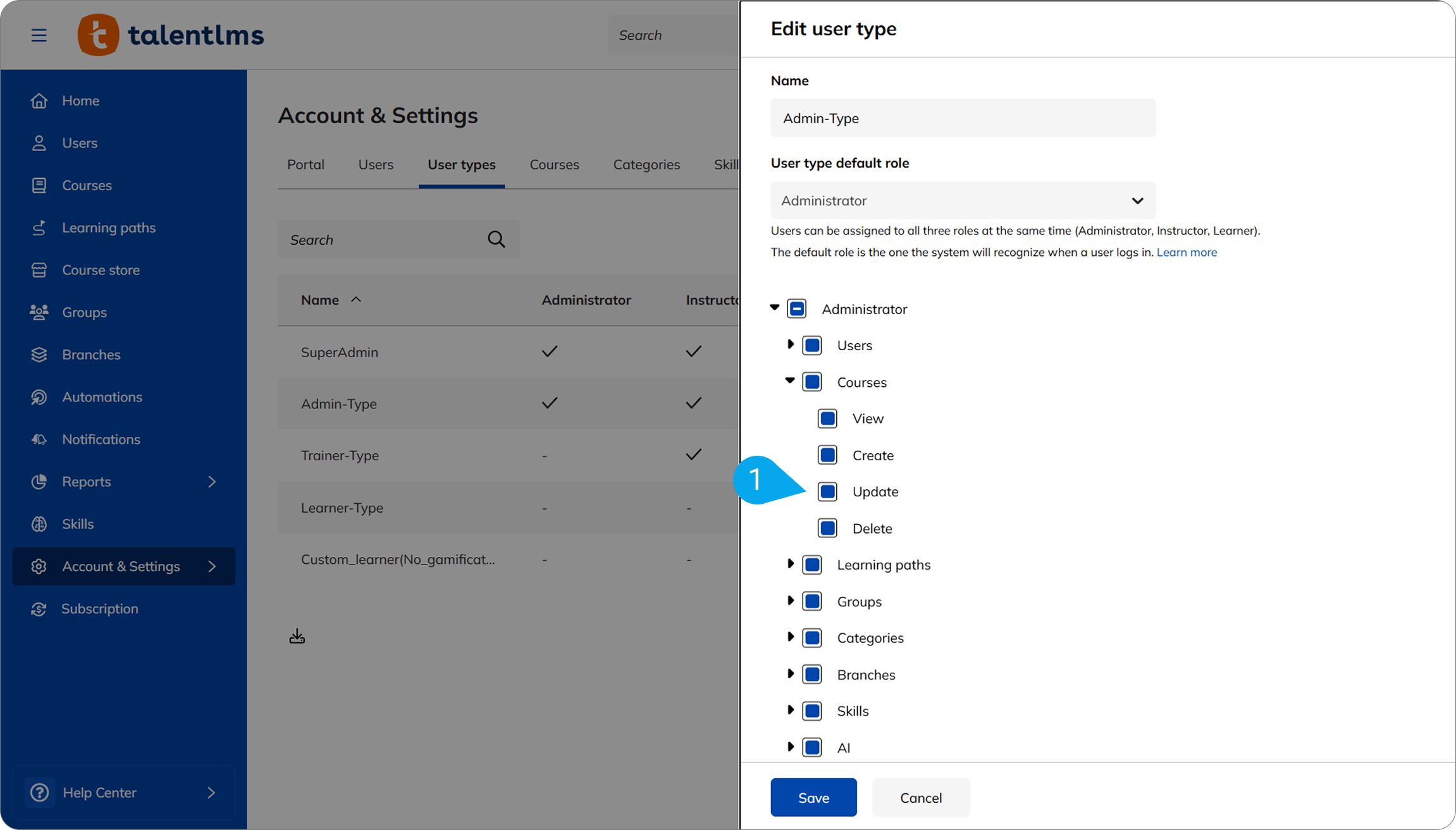This screenshot has height=830, width=1456.
Task: Open the Help Center question mark icon
Action: [x=39, y=792]
